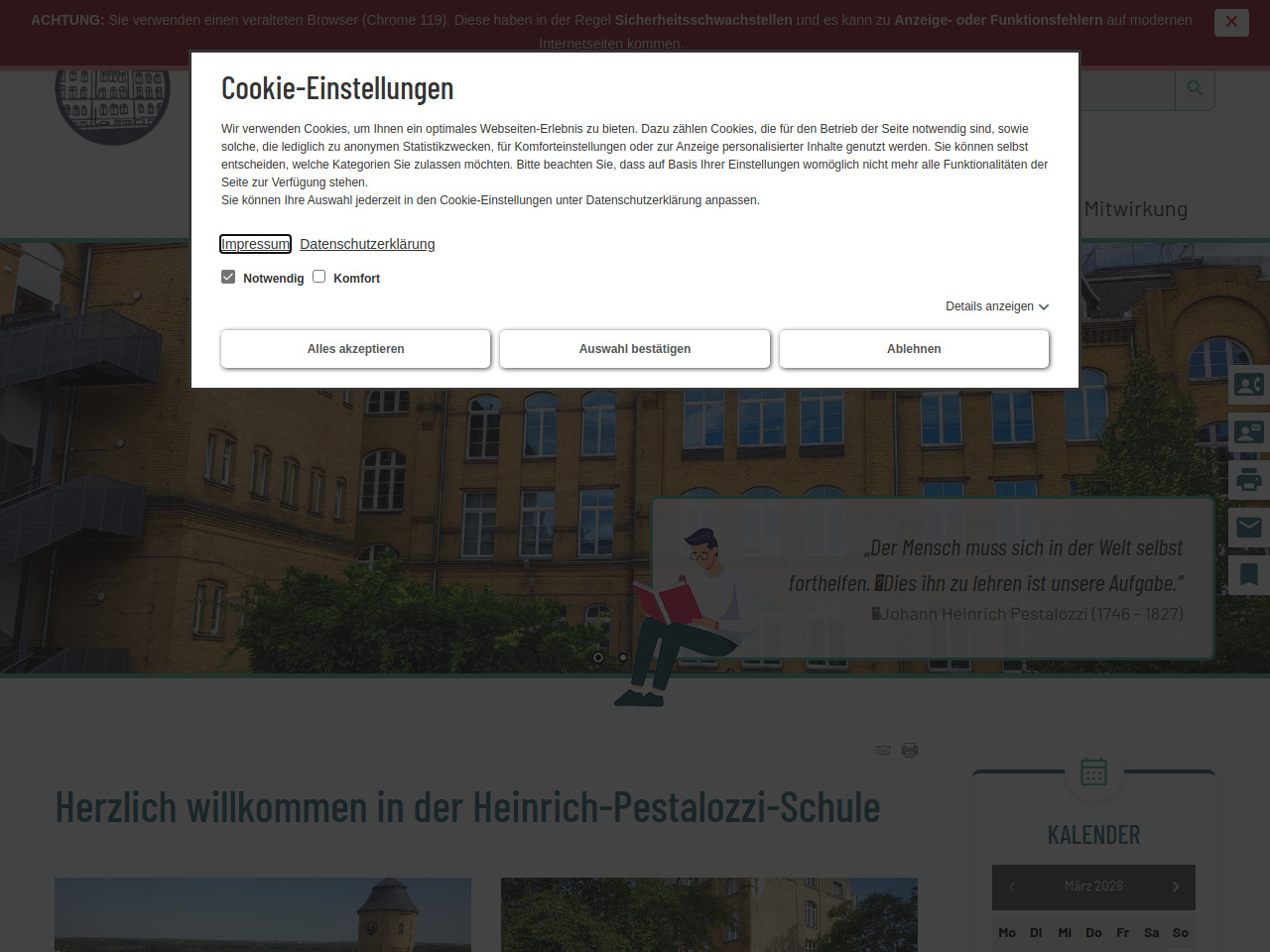
Task: Click the calendar icon above Kalender
Action: point(1093,772)
